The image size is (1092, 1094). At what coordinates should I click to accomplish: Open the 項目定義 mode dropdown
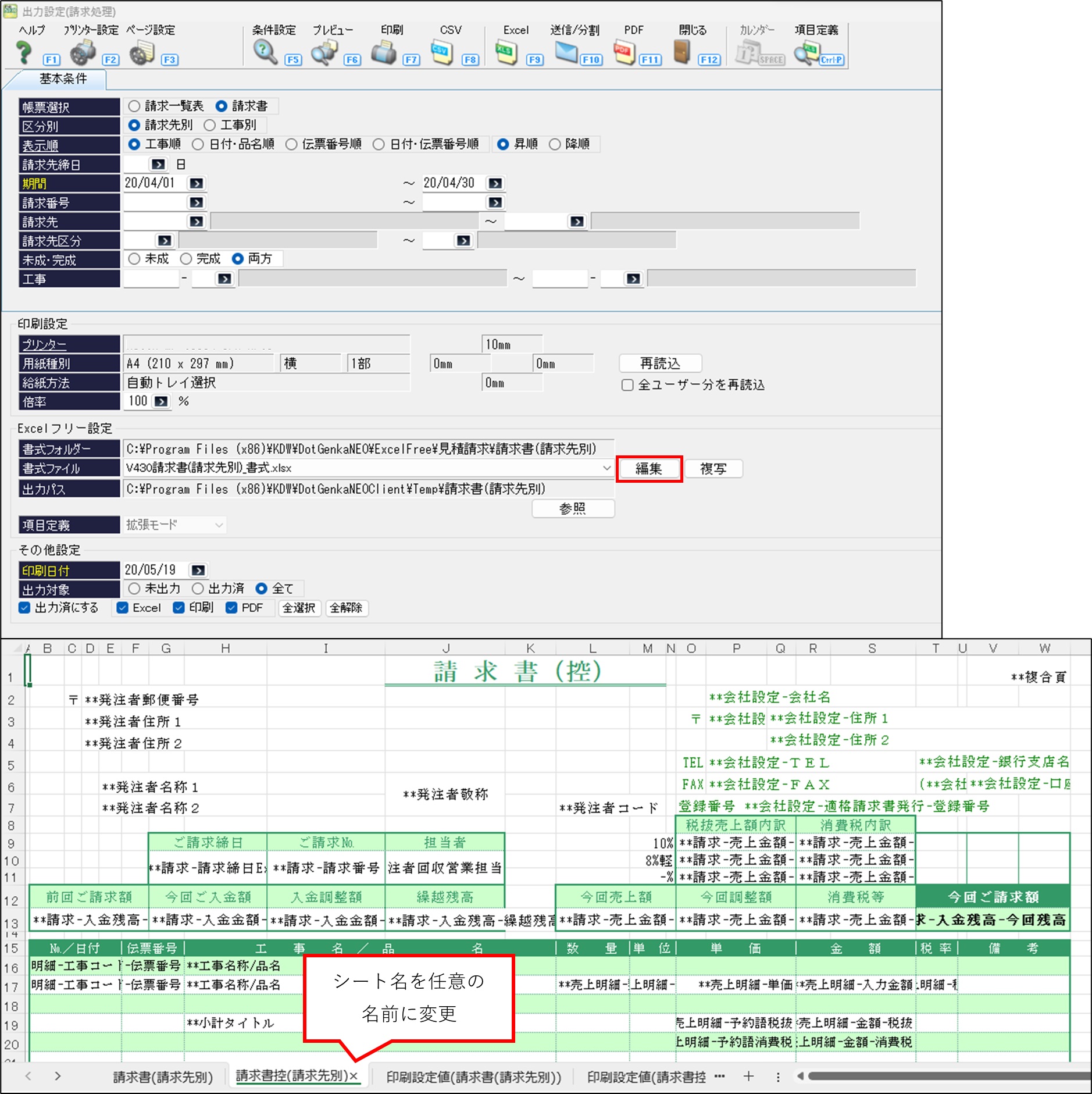[219, 525]
